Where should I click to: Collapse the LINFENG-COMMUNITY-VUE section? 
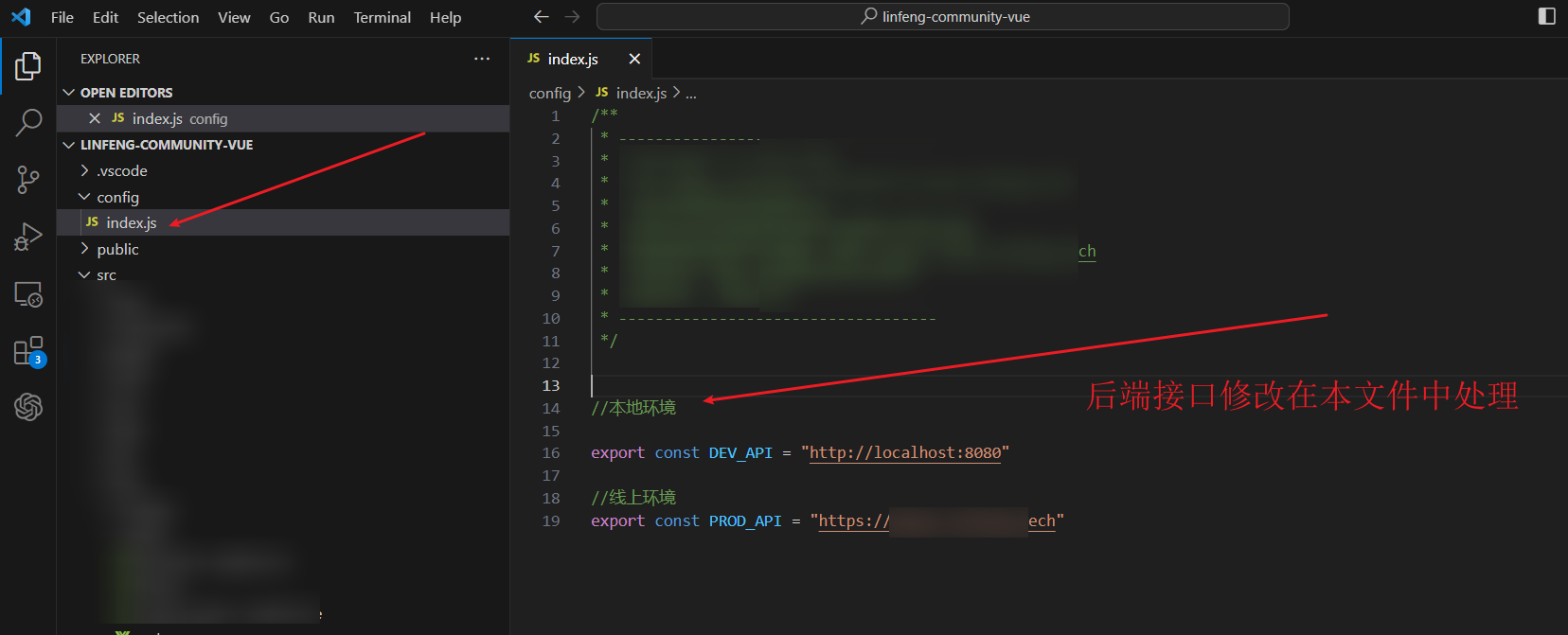68,145
